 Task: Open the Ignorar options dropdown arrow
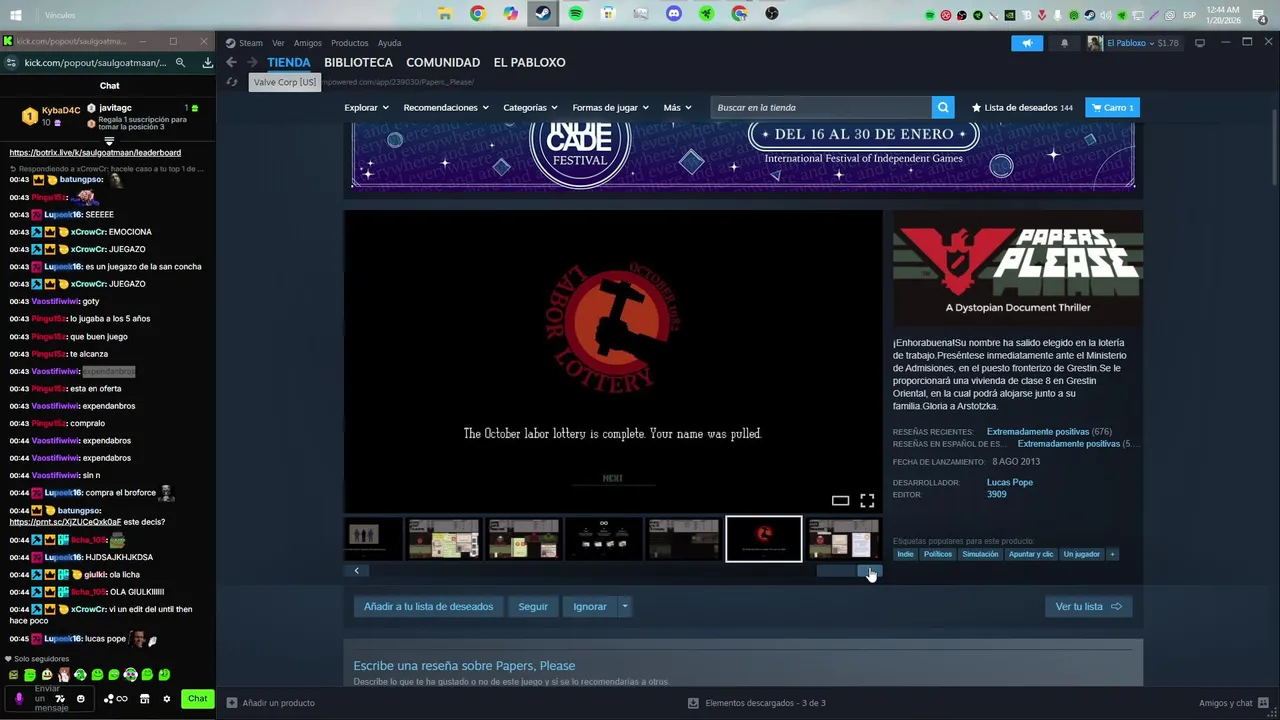click(x=625, y=606)
